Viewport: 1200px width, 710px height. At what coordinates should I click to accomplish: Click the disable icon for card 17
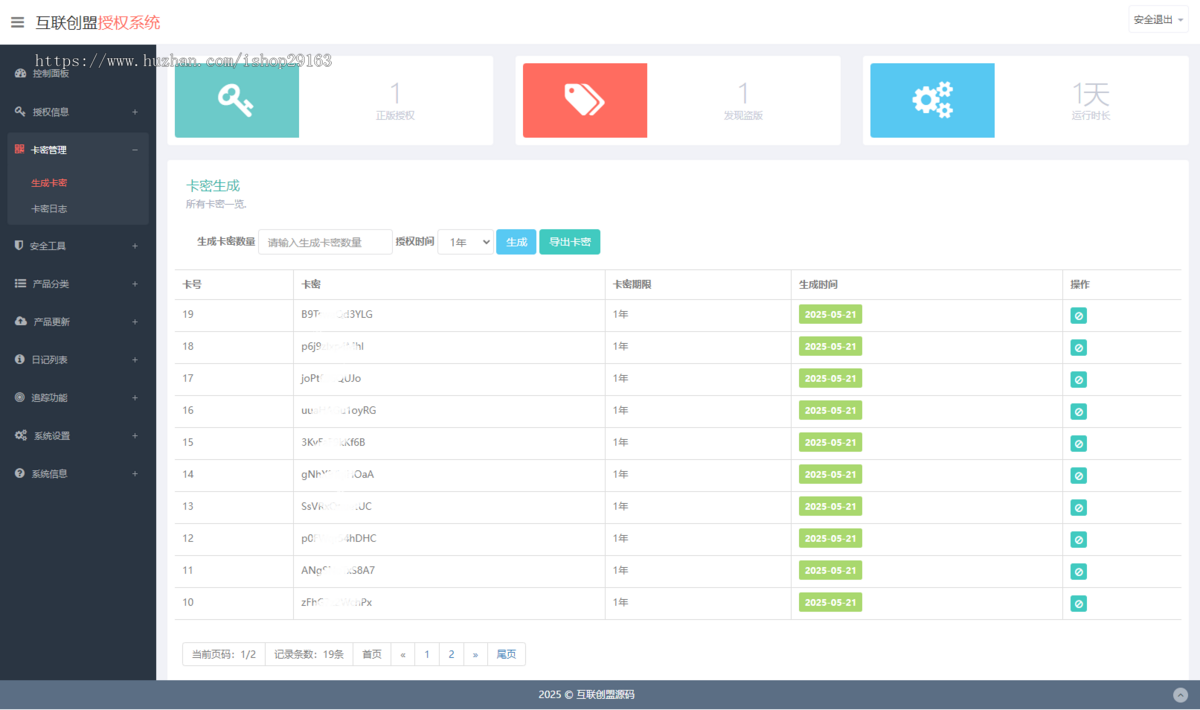coord(1078,380)
